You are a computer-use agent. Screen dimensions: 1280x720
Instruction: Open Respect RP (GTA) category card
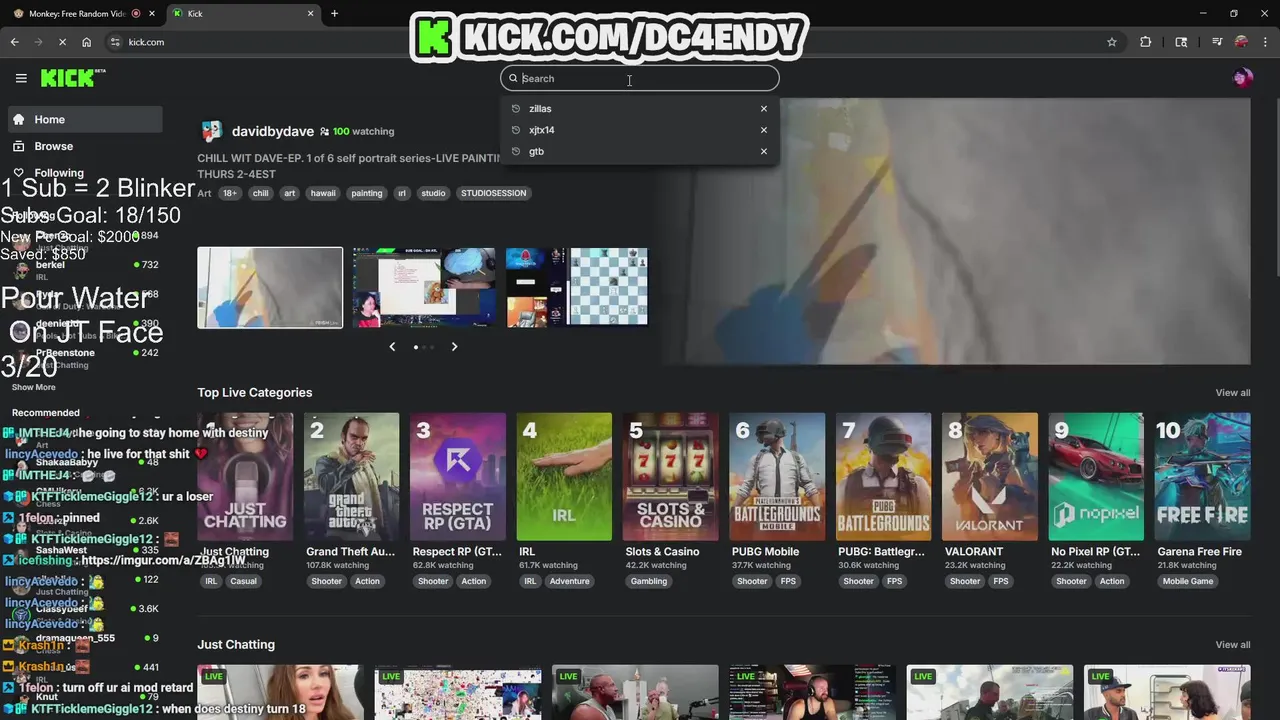tap(458, 477)
